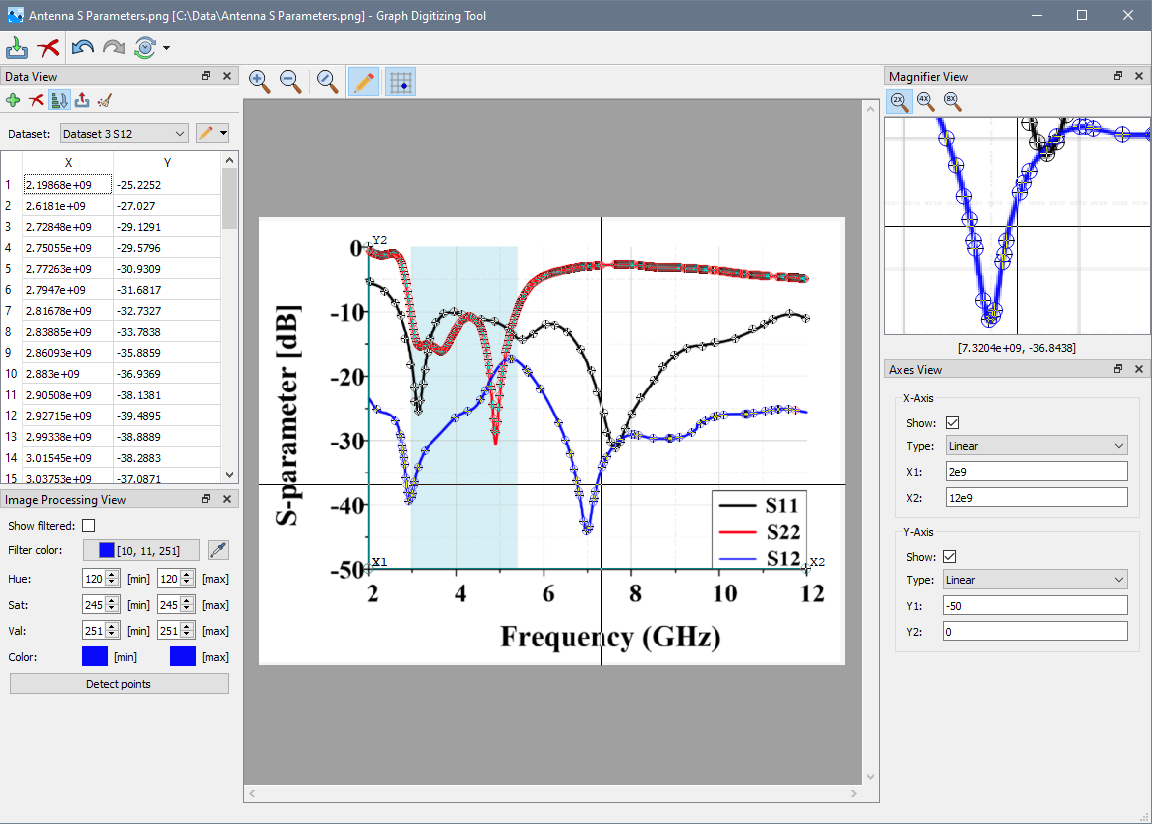Open the Y-Axis Type Linear dropdown
The image size is (1152, 824).
(1035, 580)
